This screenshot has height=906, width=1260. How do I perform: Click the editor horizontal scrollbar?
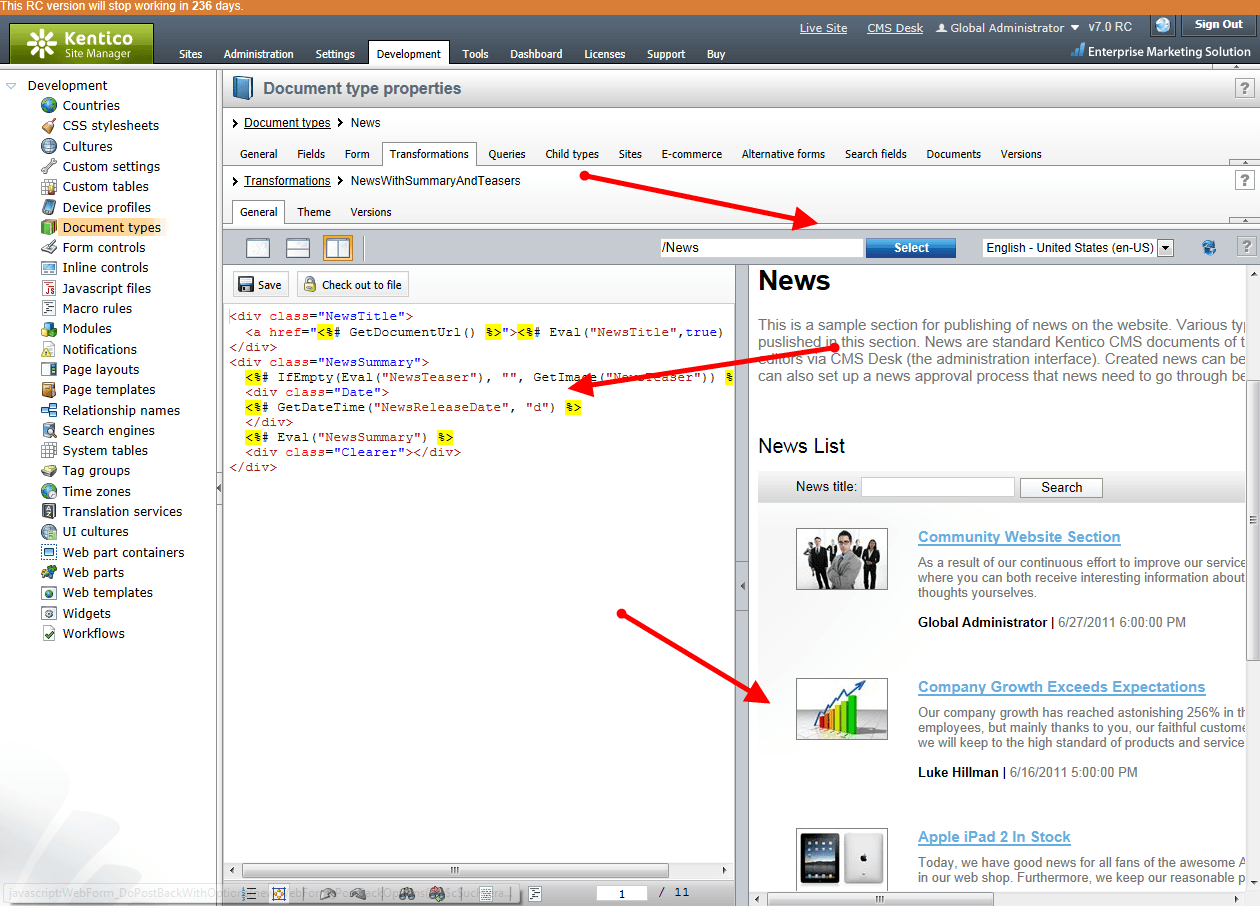[x=455, y=870]
